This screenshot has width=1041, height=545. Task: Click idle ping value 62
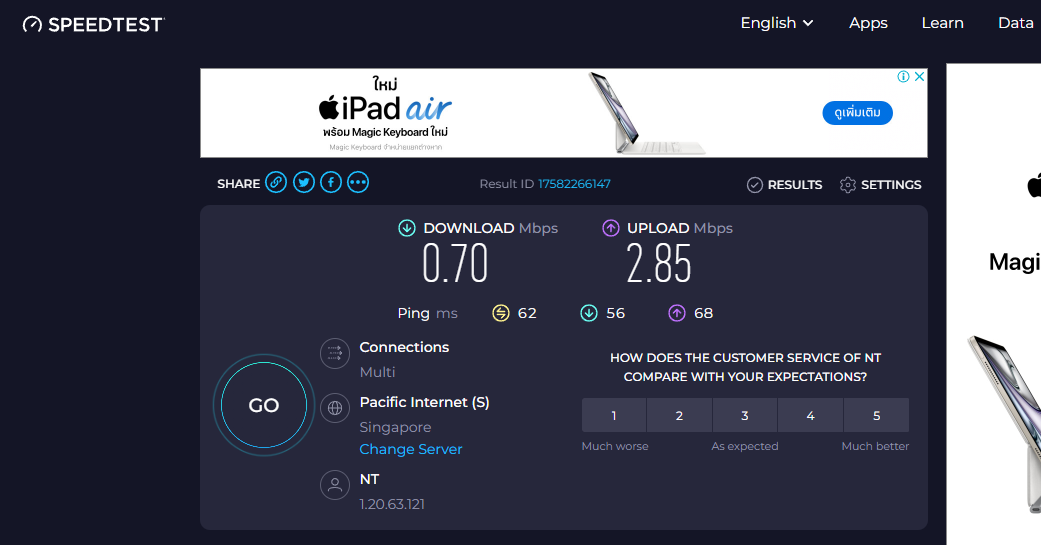click(527, 313)
